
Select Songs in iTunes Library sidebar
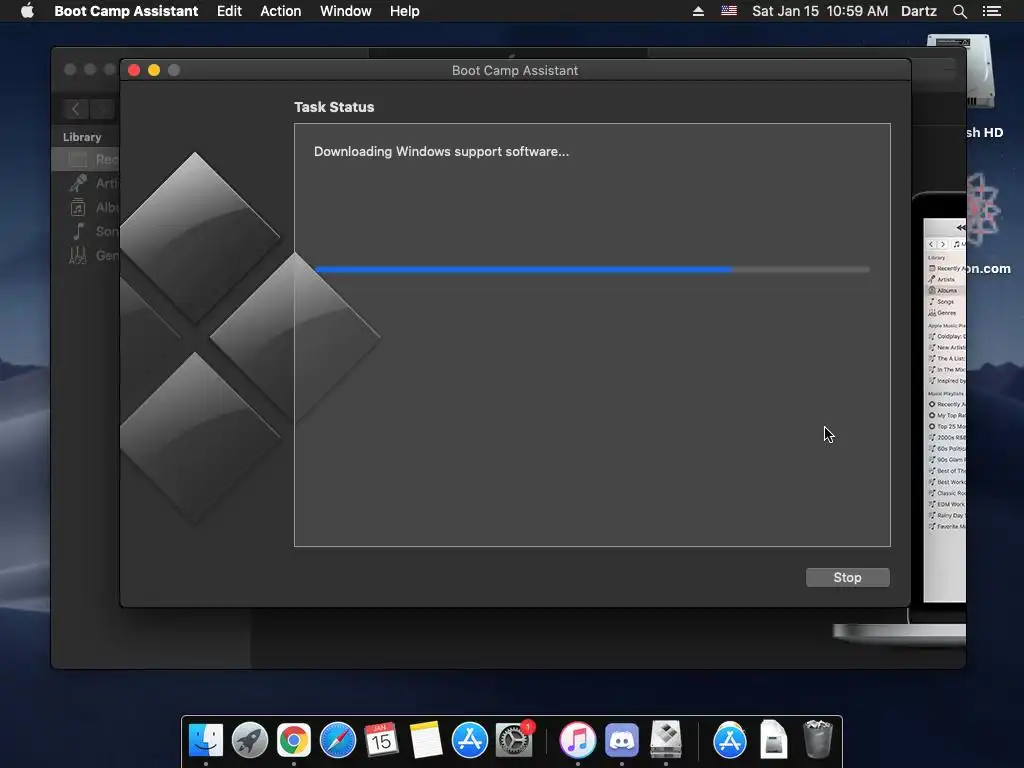click(x=86, y=231)
